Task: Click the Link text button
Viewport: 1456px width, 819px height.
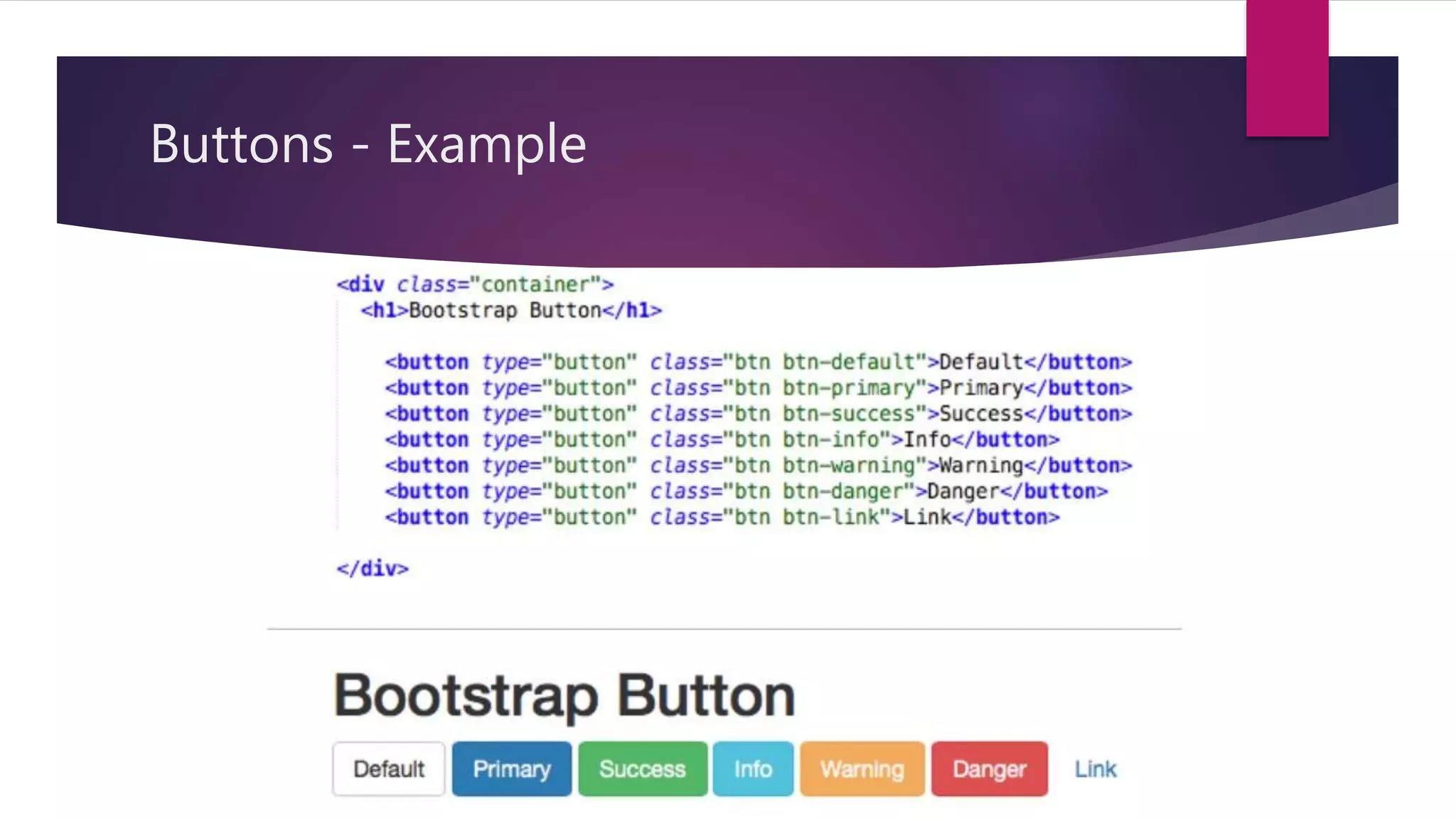Action: pos(1095,769)
